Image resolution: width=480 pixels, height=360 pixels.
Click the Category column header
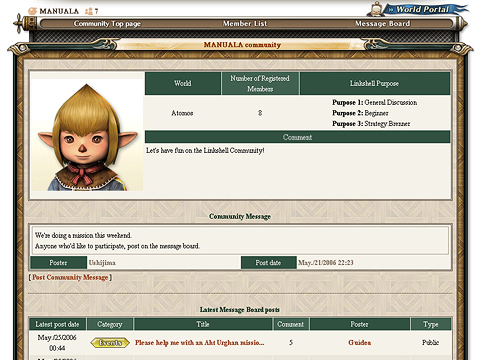(x=110, y=324)
